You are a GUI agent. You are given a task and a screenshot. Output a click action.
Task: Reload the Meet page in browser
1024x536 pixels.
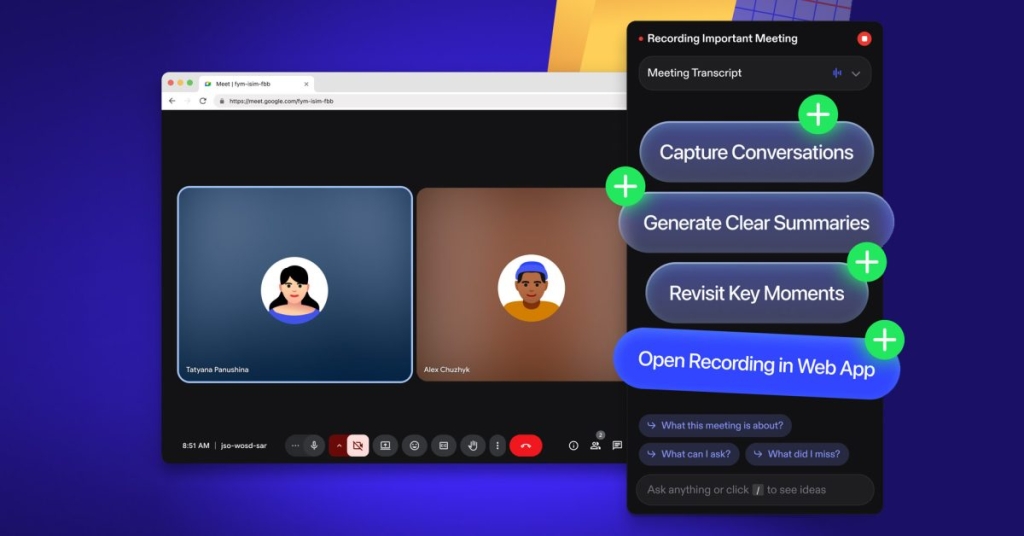click(203, 101)
